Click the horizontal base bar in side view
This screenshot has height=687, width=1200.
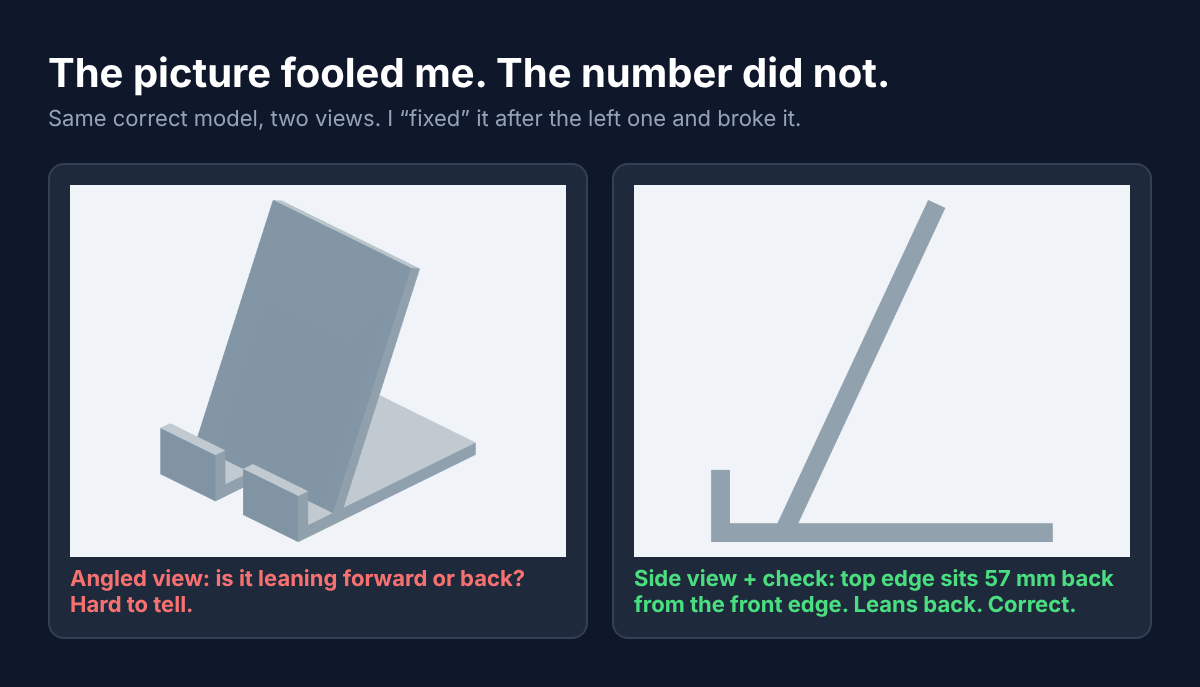tap(882, 532)
